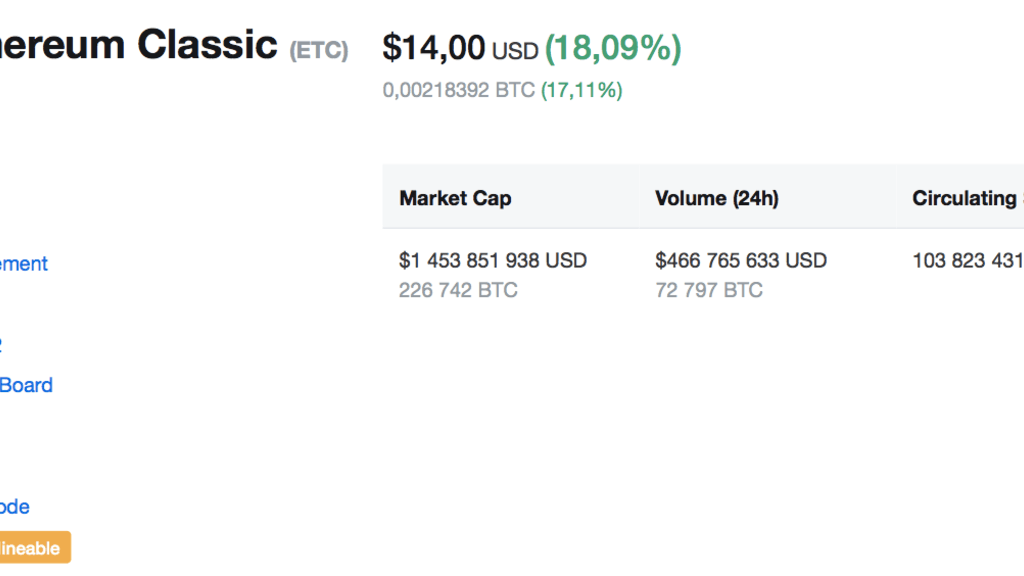Click the 226 742 BTC market cap value
This screenshot has width=1024, height=576.
[x=458, y=291]
